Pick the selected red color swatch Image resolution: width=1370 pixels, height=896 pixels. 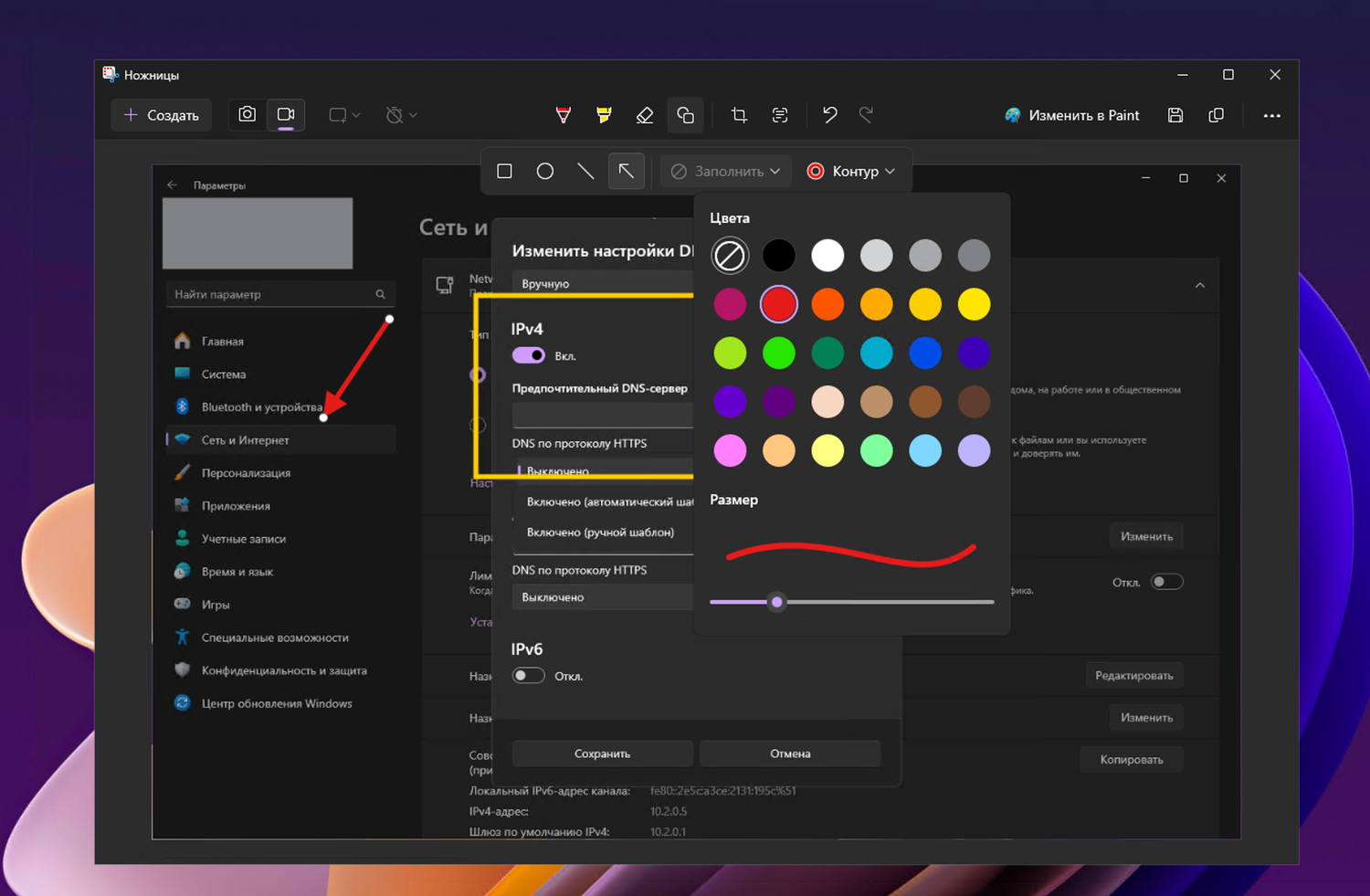[x=779, y=304]
